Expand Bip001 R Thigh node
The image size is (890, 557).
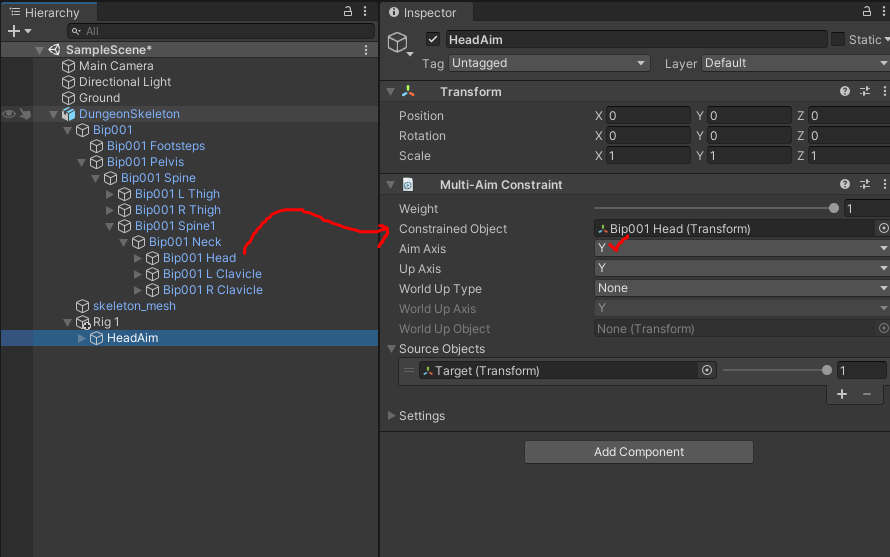(x=110, y=210)
